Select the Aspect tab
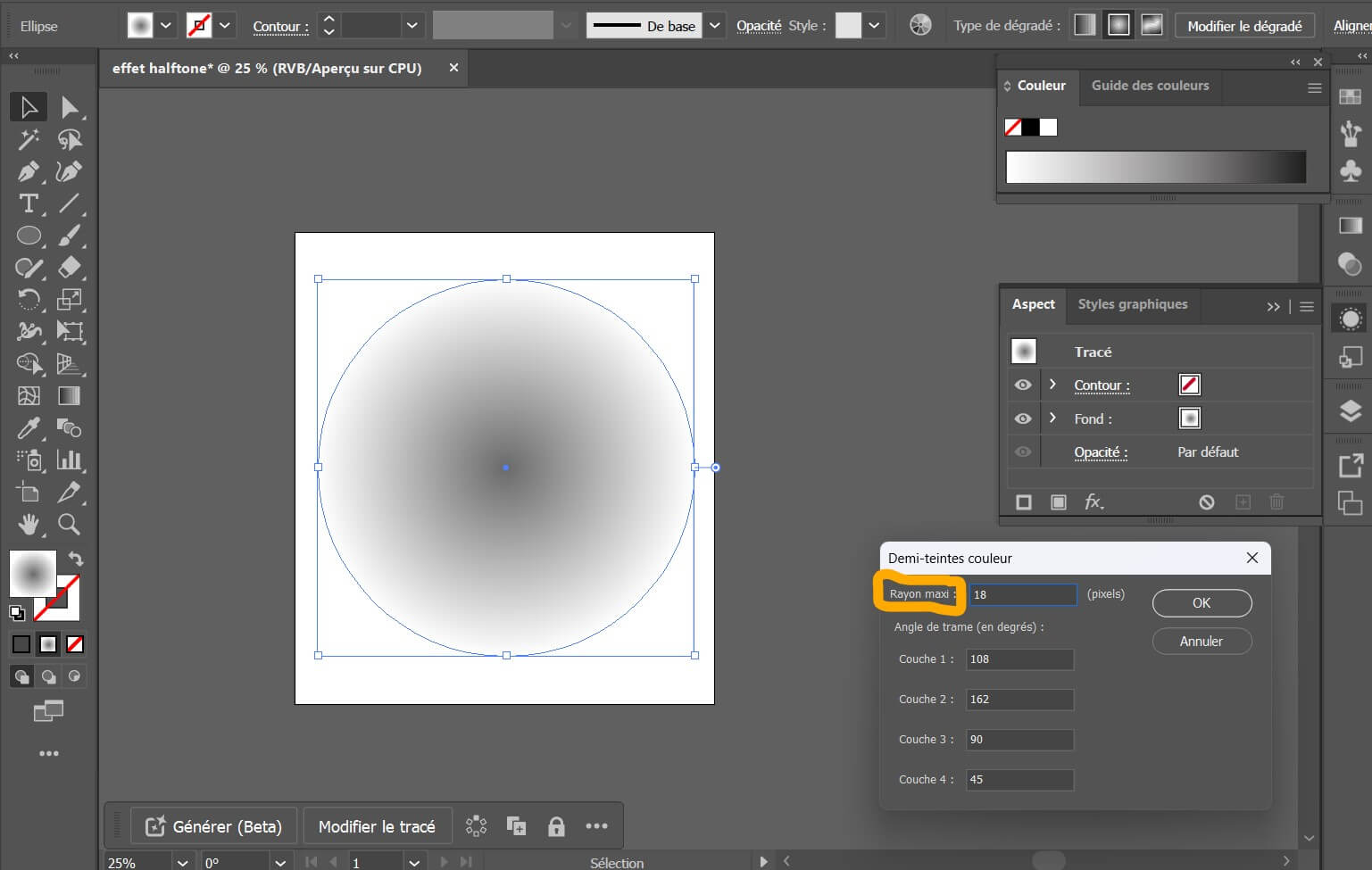This screenshot has width=1372, height=870. 1033,304
